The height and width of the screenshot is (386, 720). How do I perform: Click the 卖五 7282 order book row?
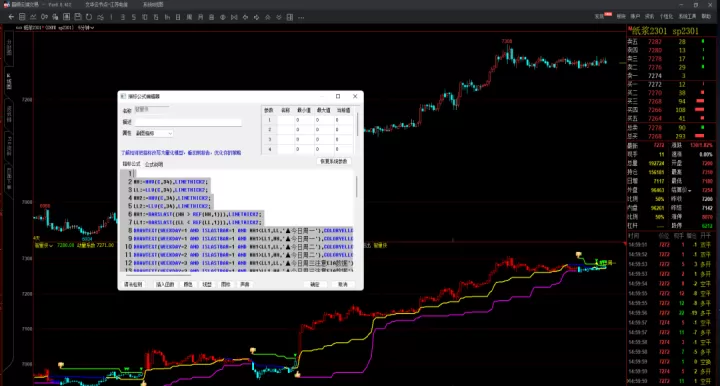click(666, 42)
